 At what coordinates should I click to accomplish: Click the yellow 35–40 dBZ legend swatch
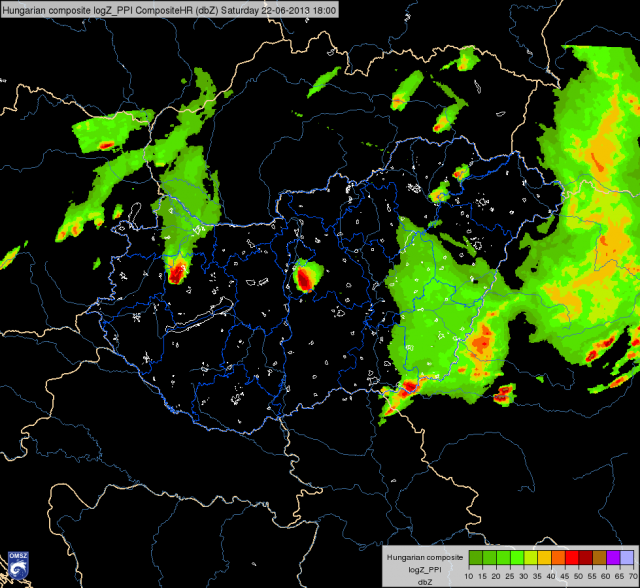pyautogui.click(x=544, y=557)
